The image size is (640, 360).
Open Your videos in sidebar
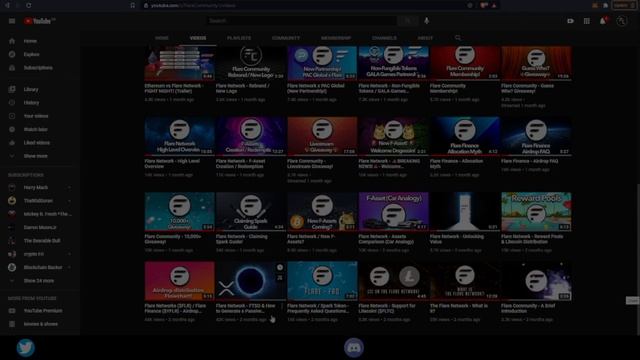(x=29, y=116)
